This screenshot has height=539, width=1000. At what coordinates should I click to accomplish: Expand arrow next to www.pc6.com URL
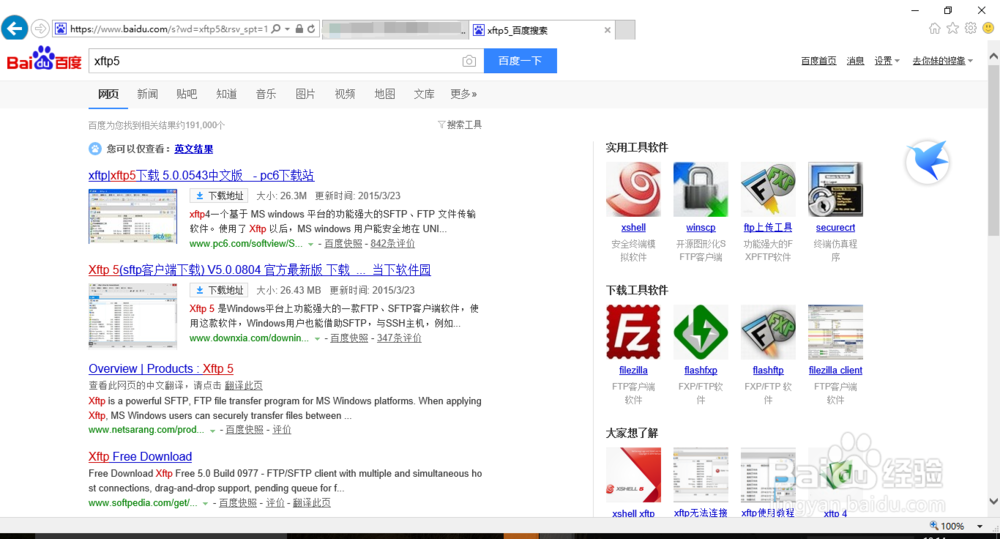pyautogui.click(x=311, y=244)
